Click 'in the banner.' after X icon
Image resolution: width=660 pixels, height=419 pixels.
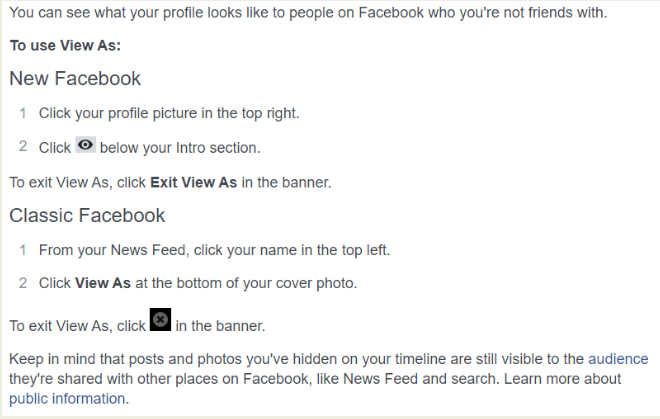[221, 326]
